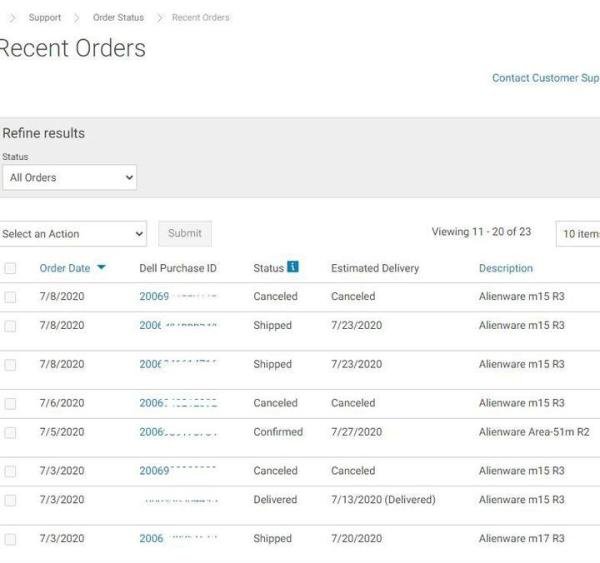600x563 pixels.
Task: Click the 'Refine results' heading
Action: pyautogui.click(x=44, y=133)
